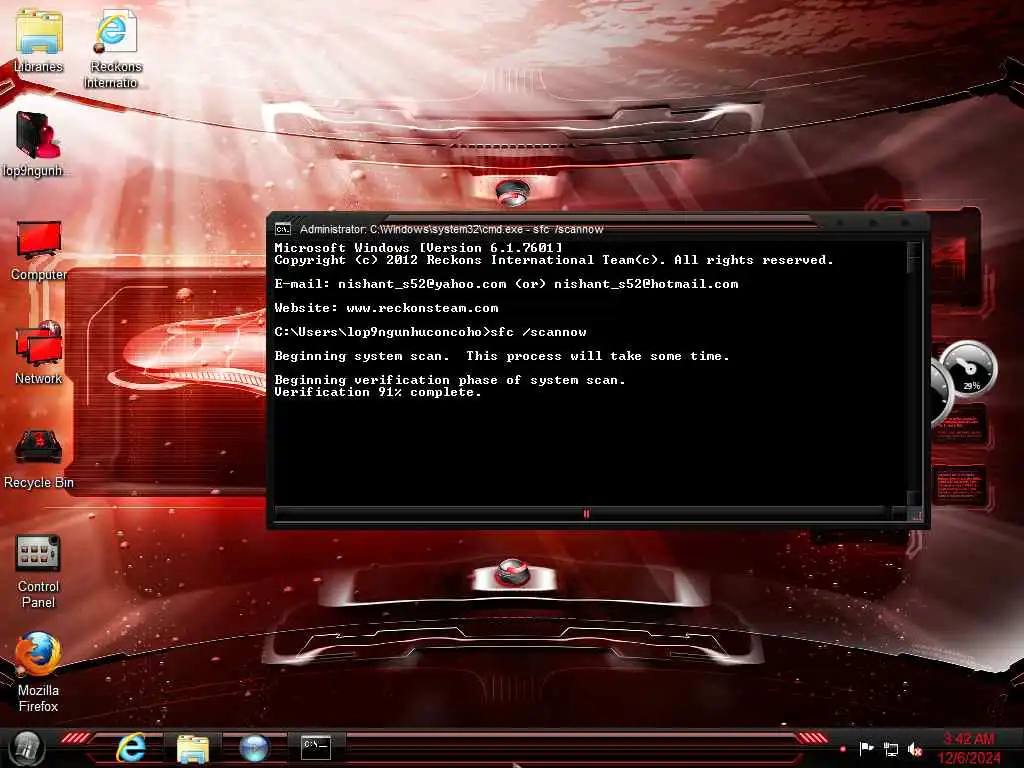
Task: Click 'Beginning verification phase of system scan.' line
Action: click(449, 379)
